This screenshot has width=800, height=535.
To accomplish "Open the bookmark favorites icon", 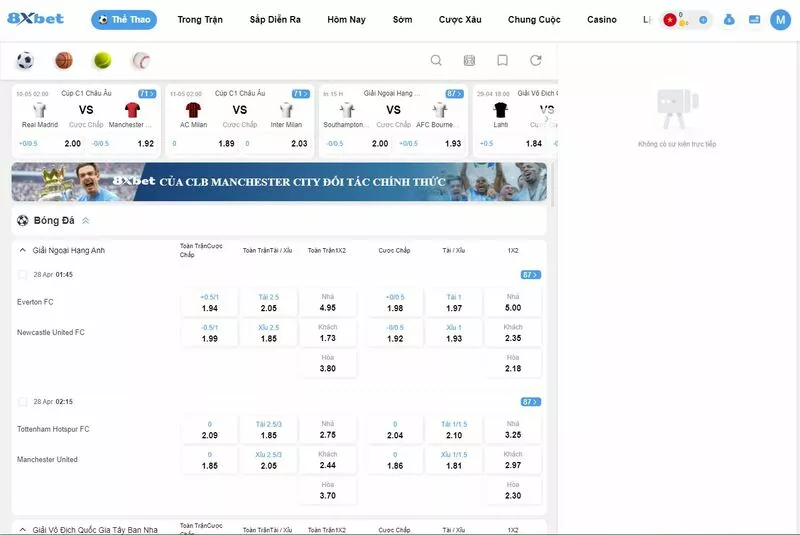I will (503, 60).
